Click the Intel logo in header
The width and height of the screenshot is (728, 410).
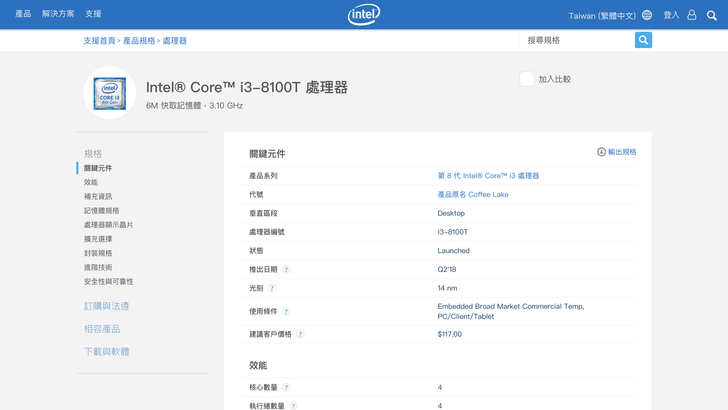tap(364, 15)
